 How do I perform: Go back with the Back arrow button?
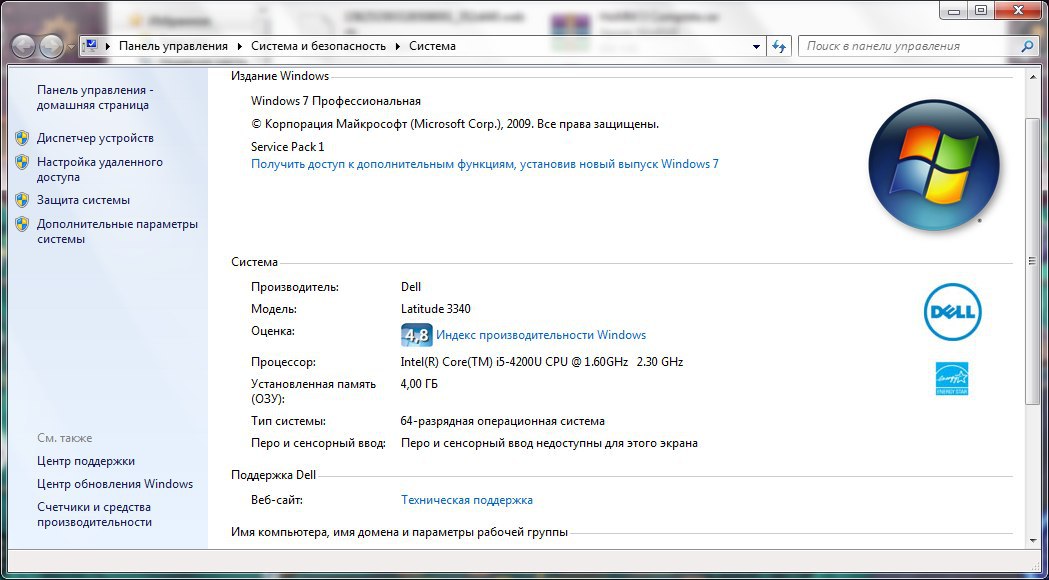click(x=23, y=46)
